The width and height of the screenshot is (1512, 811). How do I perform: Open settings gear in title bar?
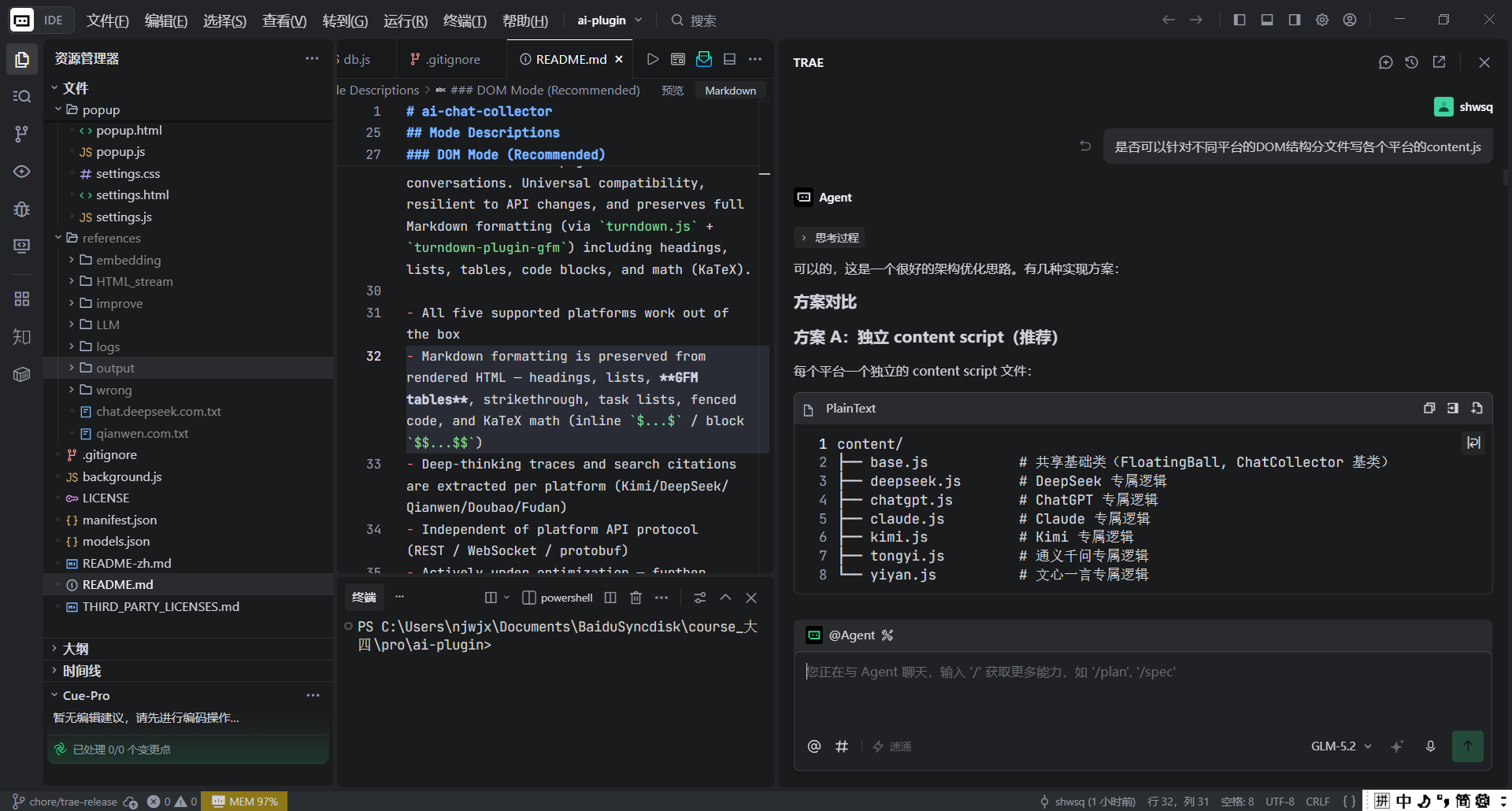(1322, 20)
